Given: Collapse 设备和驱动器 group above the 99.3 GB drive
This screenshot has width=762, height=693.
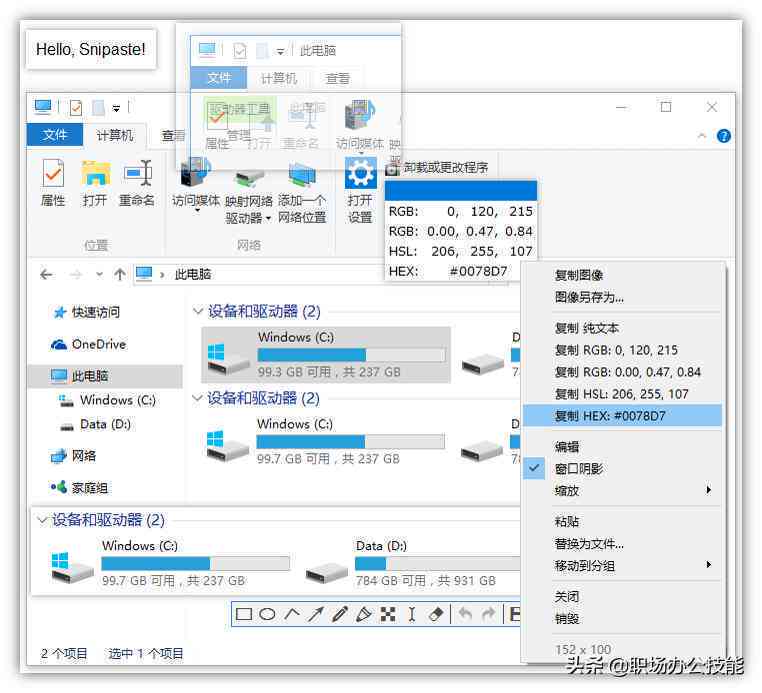Looking at the screenshot, I should (198, 311).
